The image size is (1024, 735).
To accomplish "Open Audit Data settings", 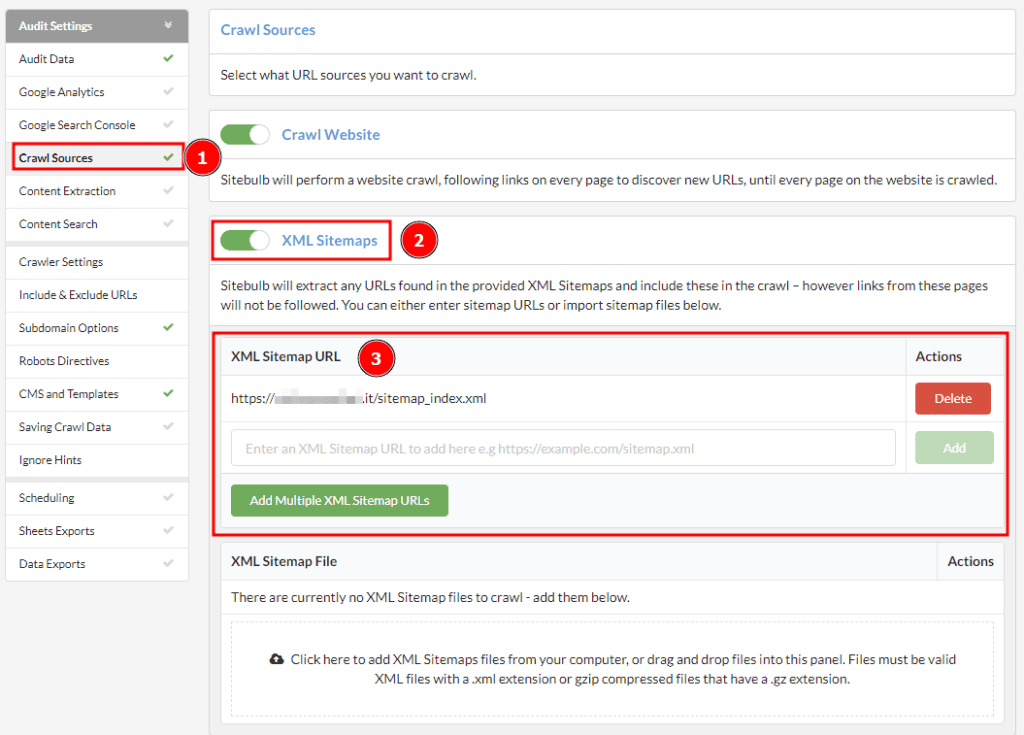I will click(97, 59).
